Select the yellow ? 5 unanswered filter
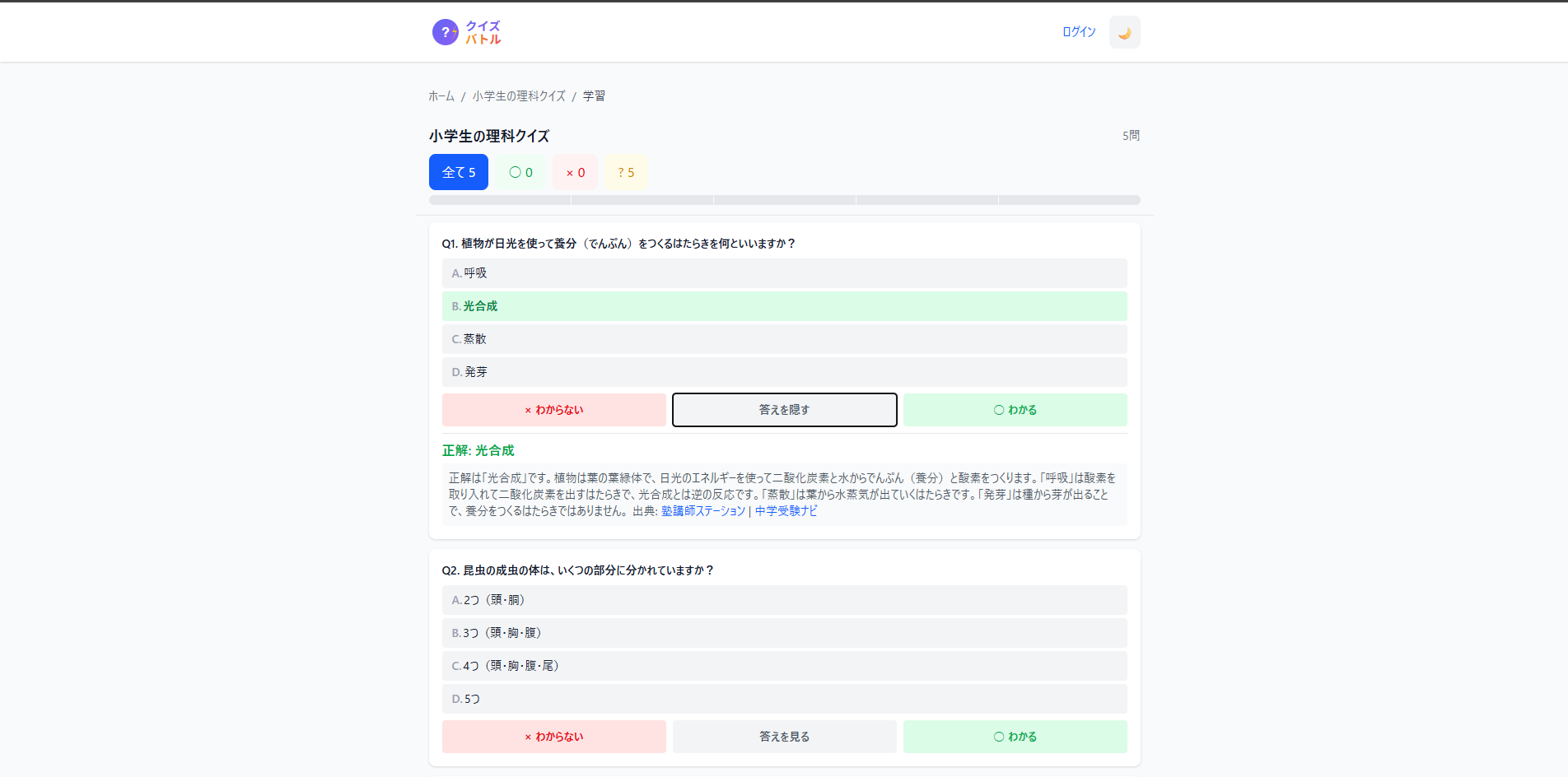This screenshot has height=777, width=1568. (626, 172)
